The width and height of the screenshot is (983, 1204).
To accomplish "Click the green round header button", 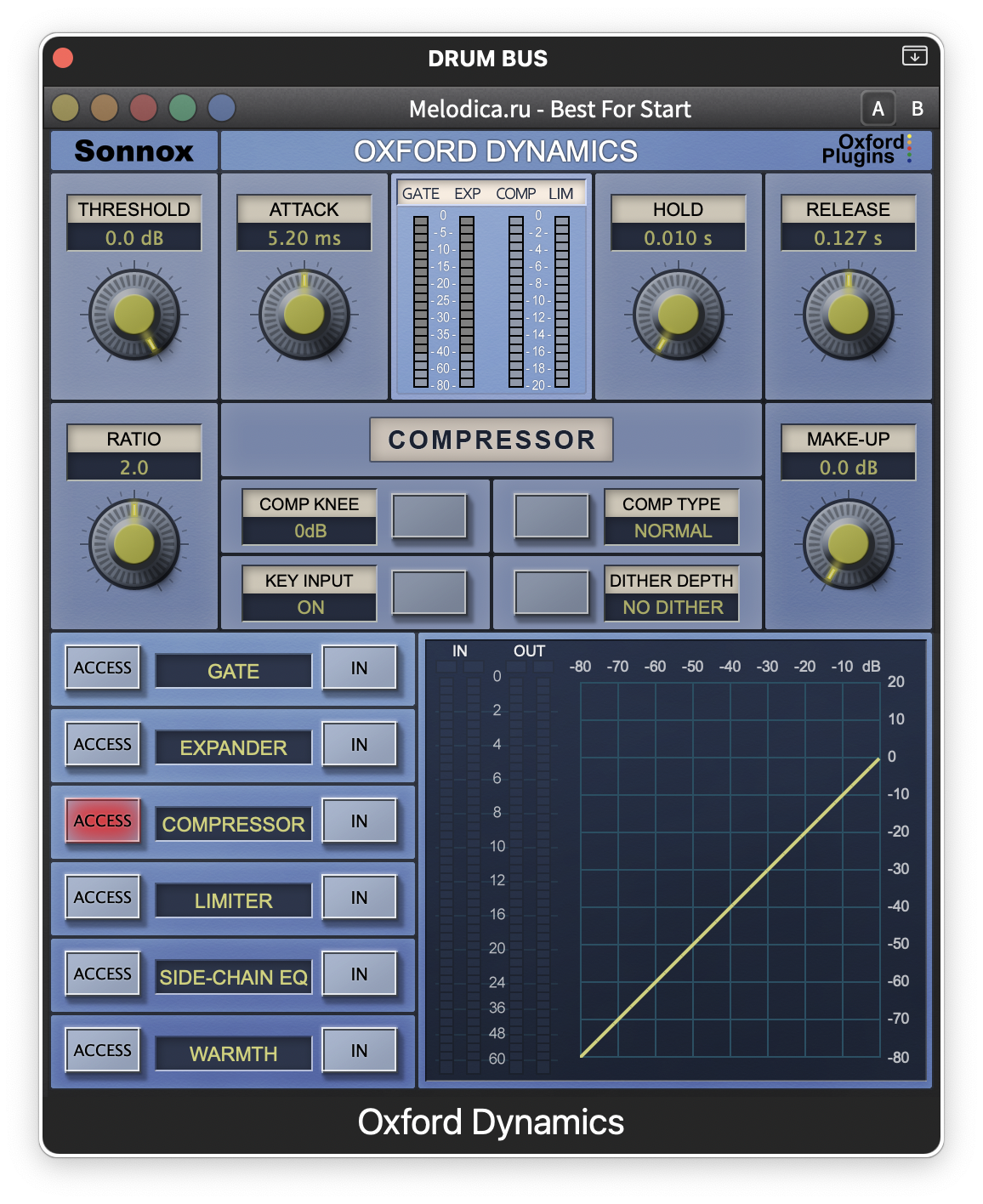I will 183,108.
